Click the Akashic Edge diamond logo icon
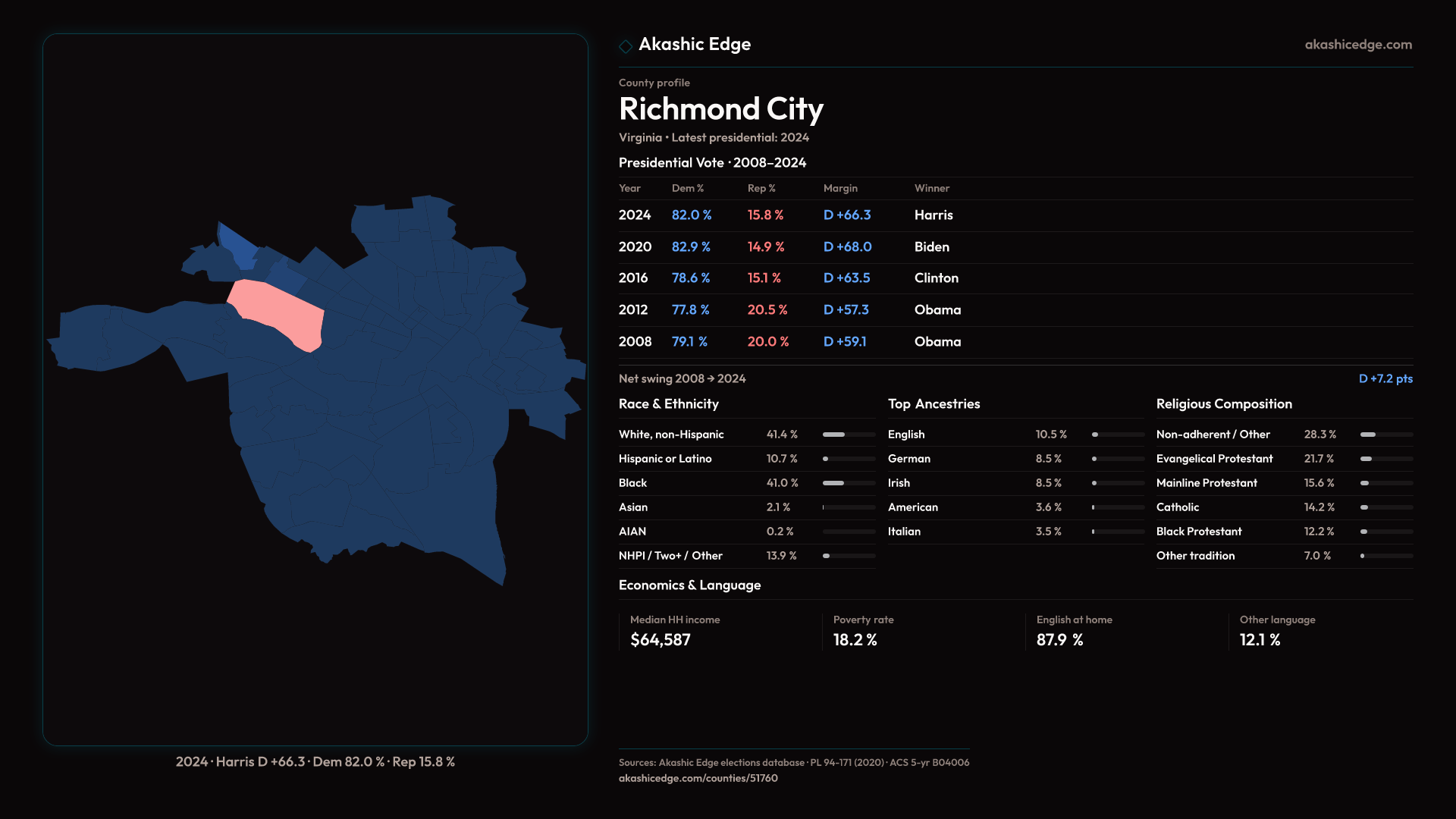 (x=626, y=46)
